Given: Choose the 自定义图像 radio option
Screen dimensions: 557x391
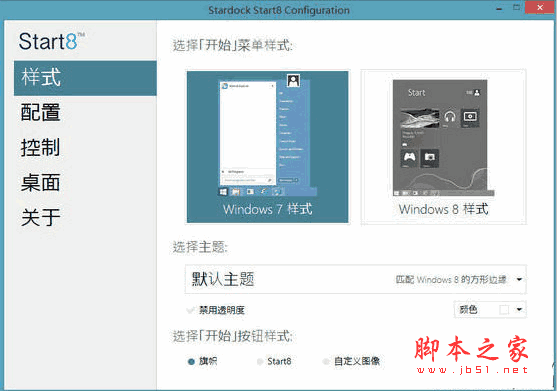Looking at the screenshot, I should 325,362.
